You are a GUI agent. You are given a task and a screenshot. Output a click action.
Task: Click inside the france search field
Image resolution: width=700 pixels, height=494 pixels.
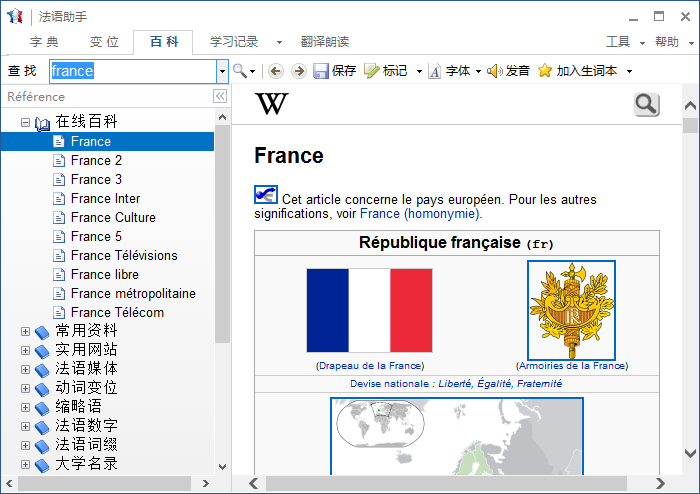click(133, 71)
